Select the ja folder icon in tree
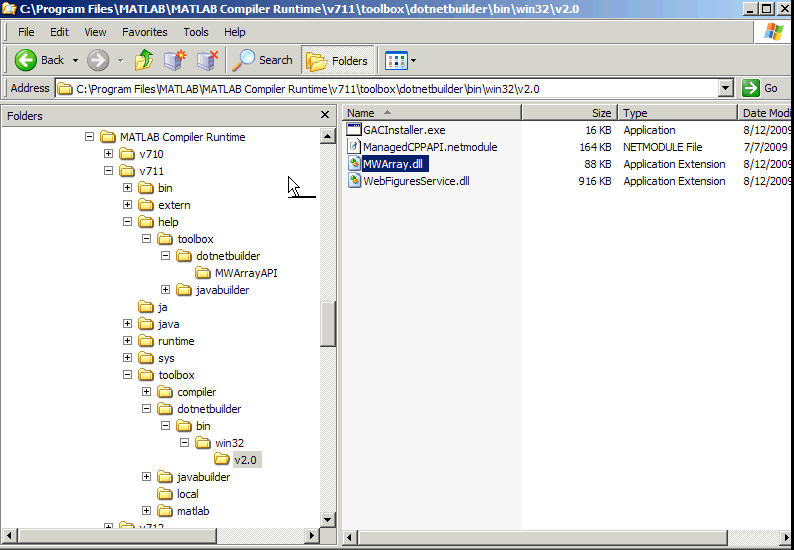Viewport: 794px width, 550px height. (146, 307)
